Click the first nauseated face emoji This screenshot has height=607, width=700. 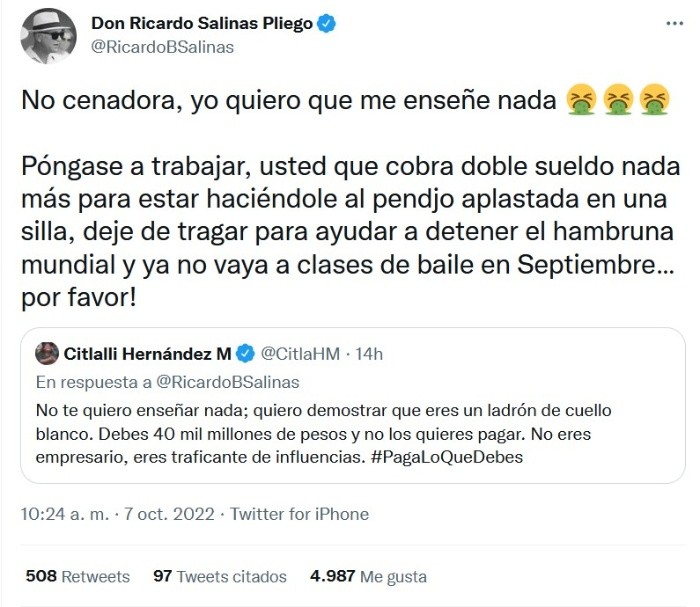coord(581,98)
